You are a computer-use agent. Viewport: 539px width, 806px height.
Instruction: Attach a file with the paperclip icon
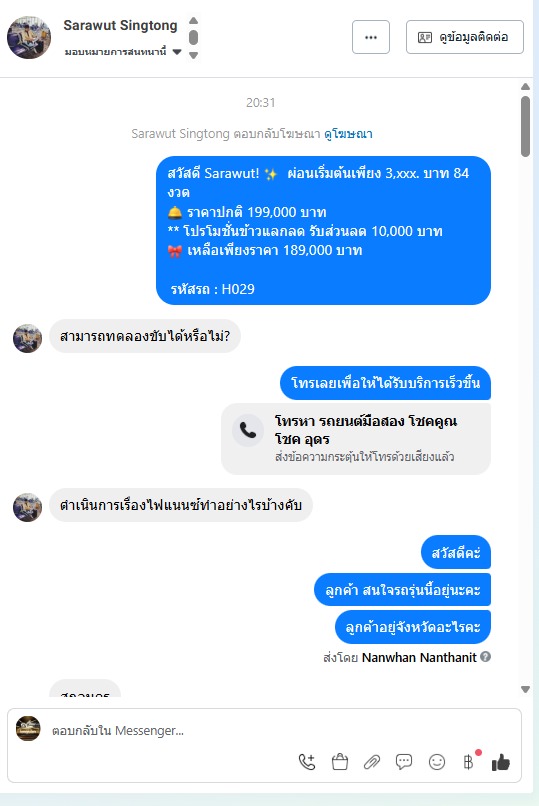pyautogui.click(x=371, y=762)
